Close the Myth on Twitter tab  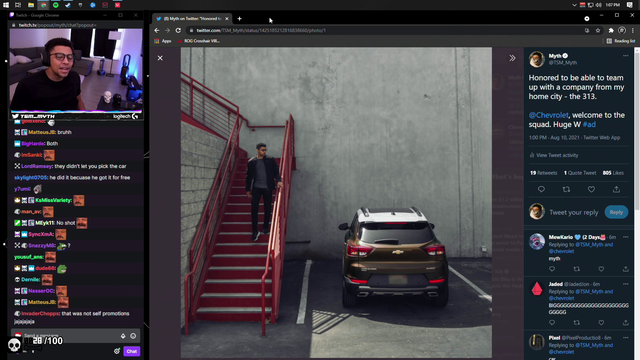pyautogui.click(x=227, y=19)
